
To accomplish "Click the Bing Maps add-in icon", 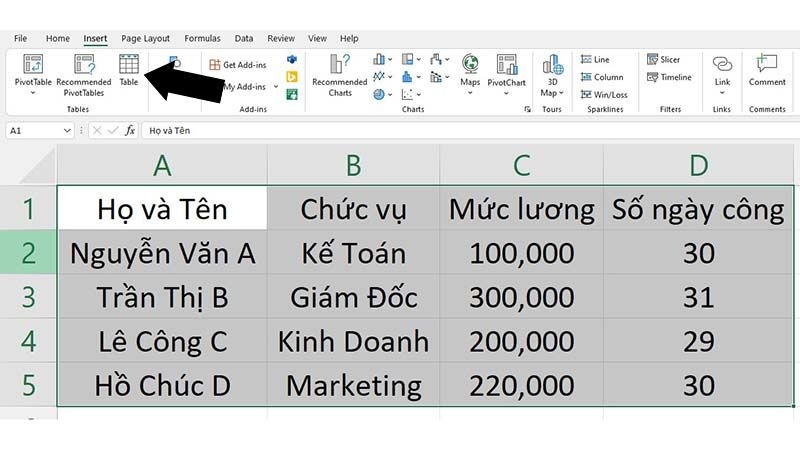I will (x=292, y=77).
